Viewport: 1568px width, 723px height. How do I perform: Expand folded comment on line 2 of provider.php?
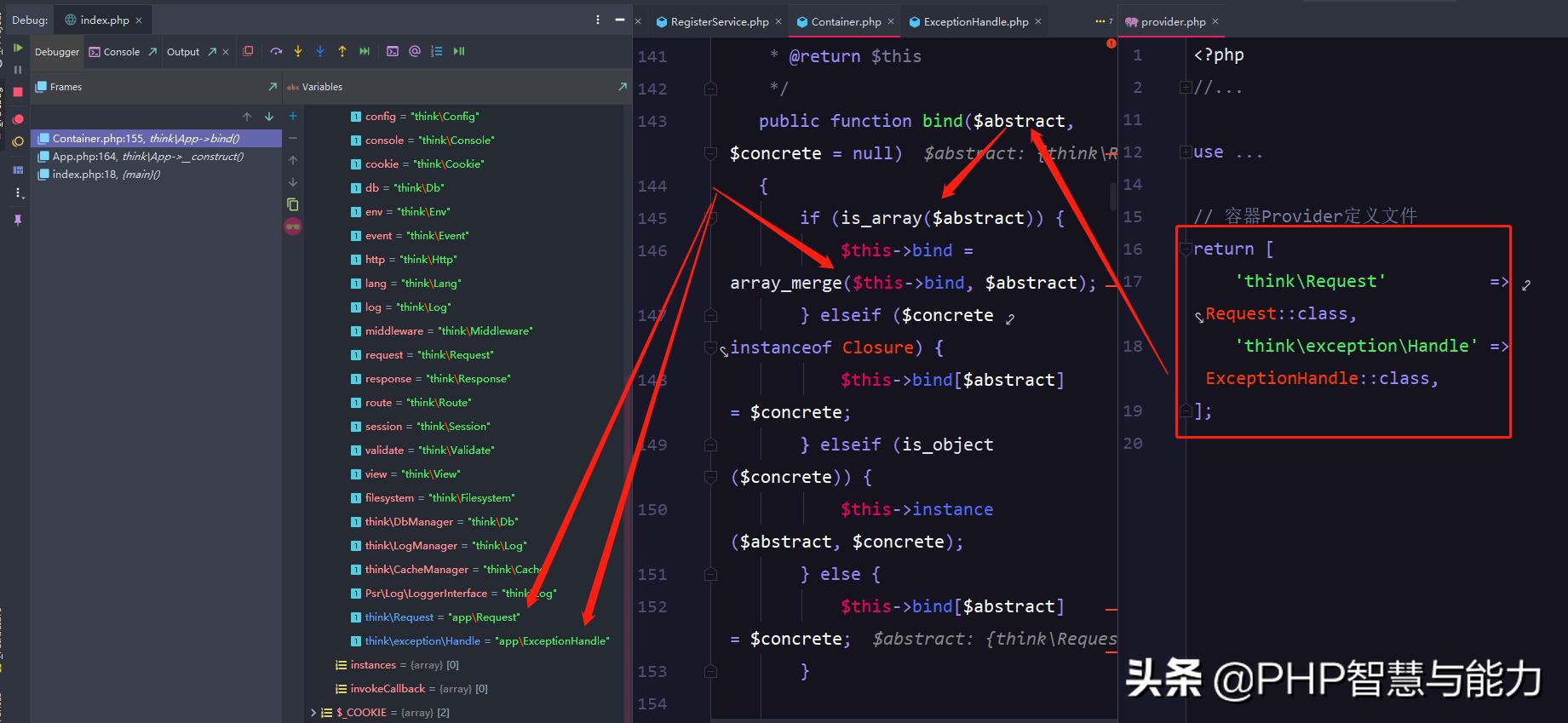coord(1184,88)
